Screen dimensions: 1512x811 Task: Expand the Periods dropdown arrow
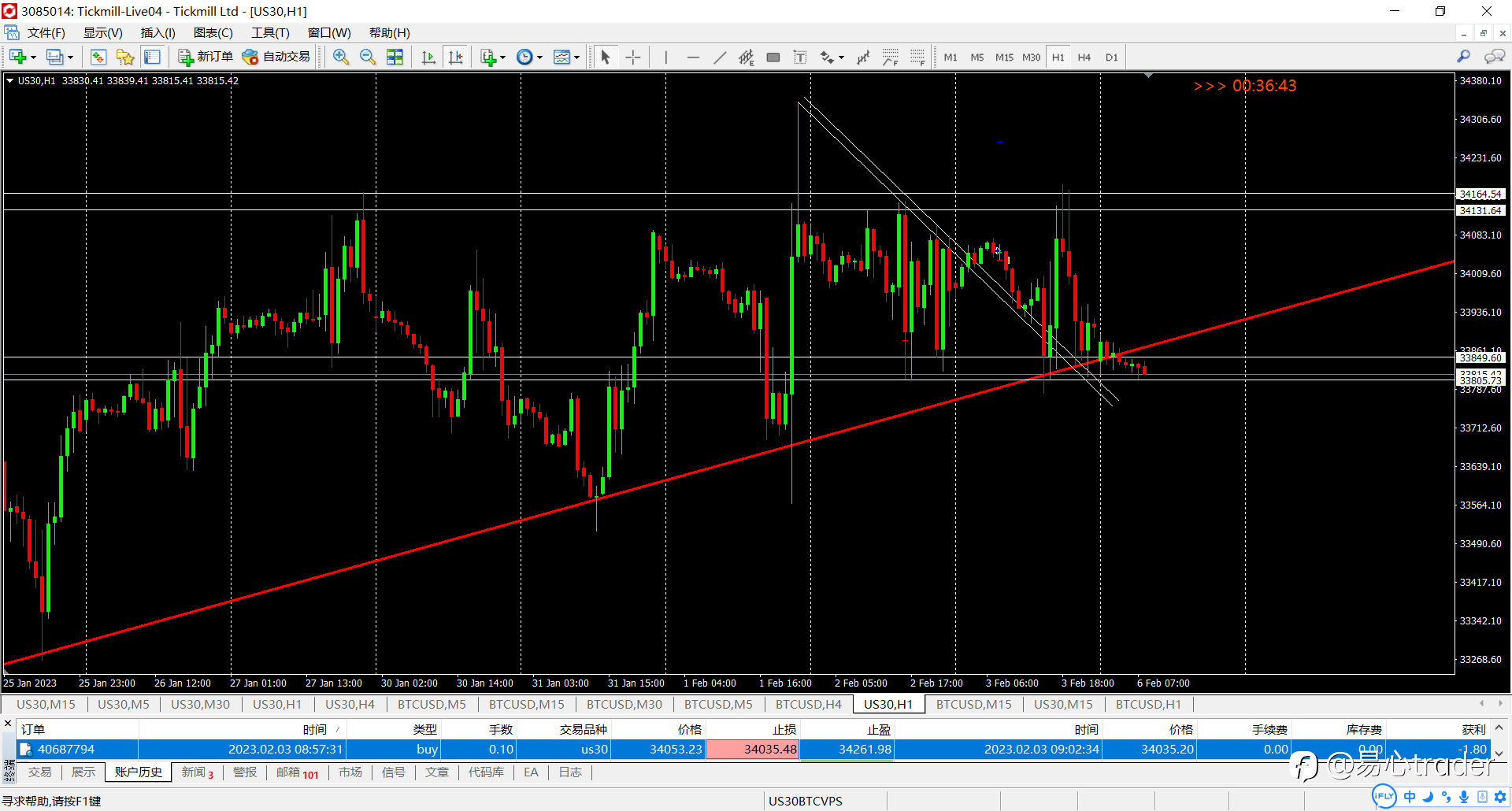(x=539, y=57)
